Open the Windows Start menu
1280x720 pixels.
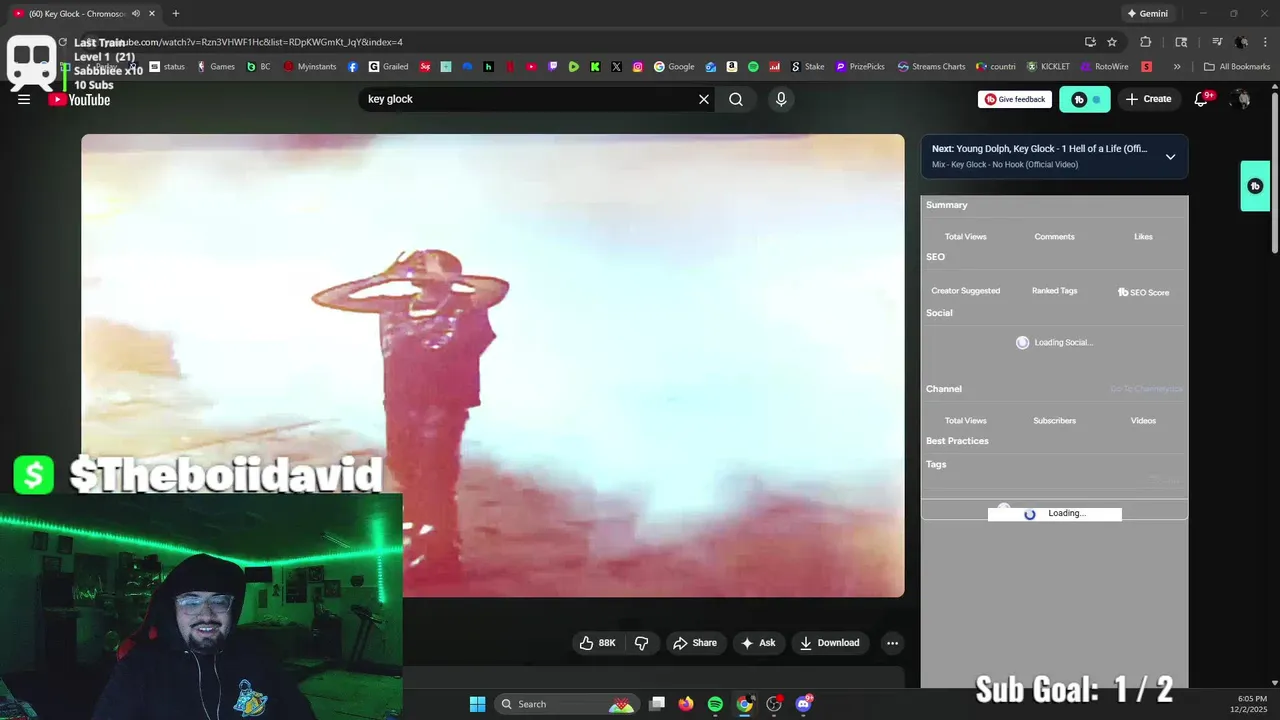(477, 704)
